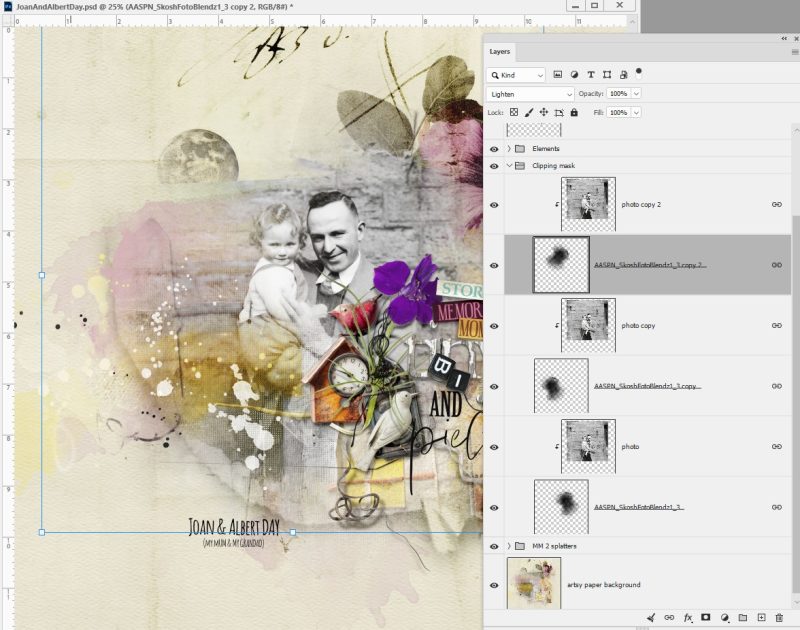
Task: Click the link icon on photo copy layer
Action: (x=777, y=325)
